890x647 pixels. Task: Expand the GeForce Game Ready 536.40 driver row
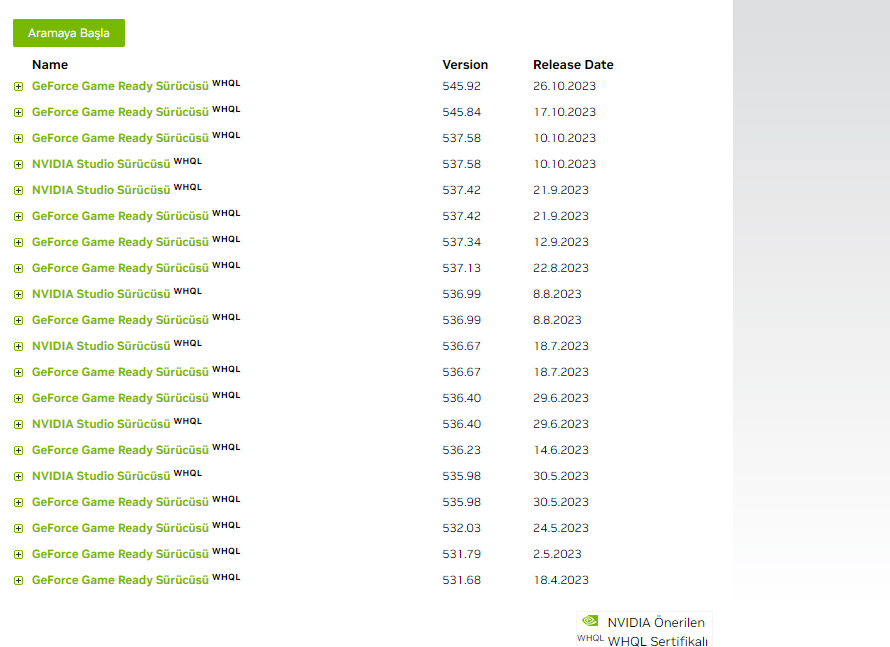click(x=19, y=398)
